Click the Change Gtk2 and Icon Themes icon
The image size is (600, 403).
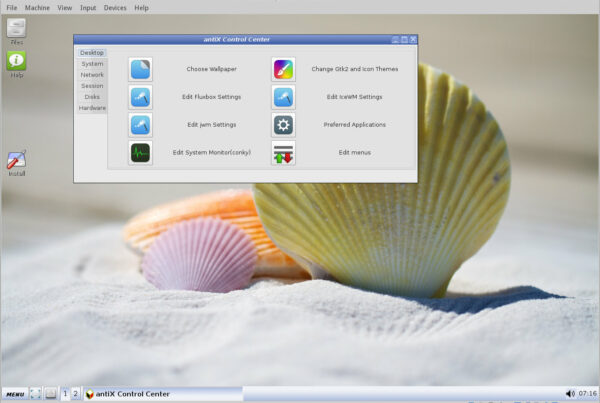283,69
